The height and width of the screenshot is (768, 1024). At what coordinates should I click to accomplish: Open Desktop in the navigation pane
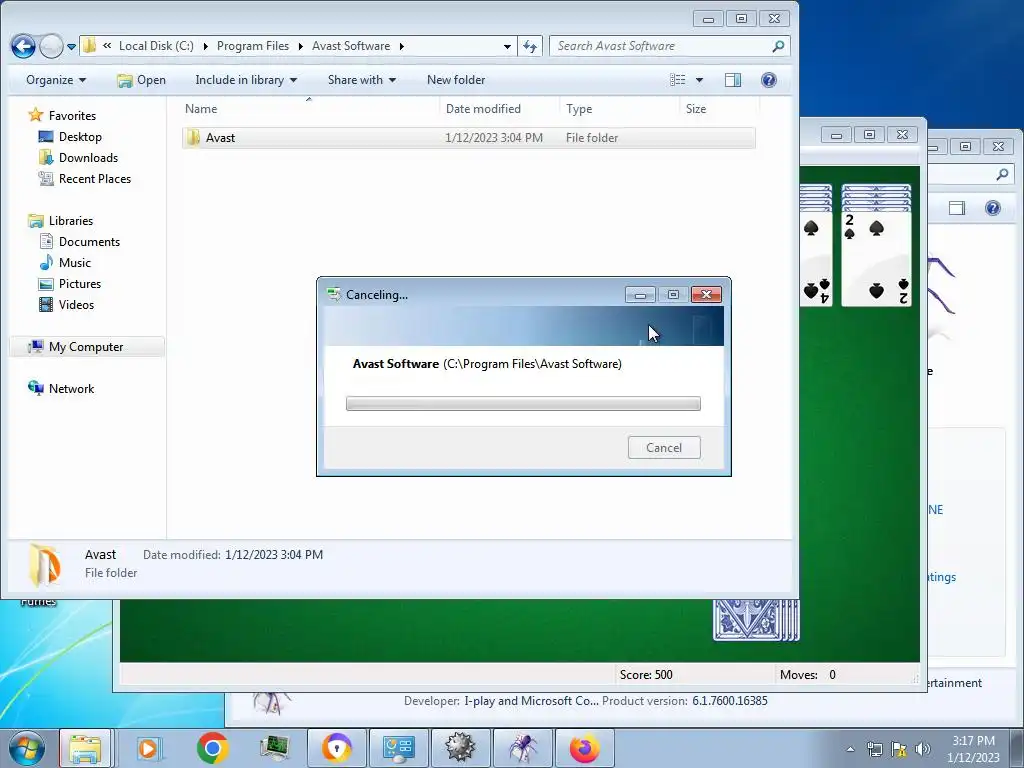click(70, 136)
